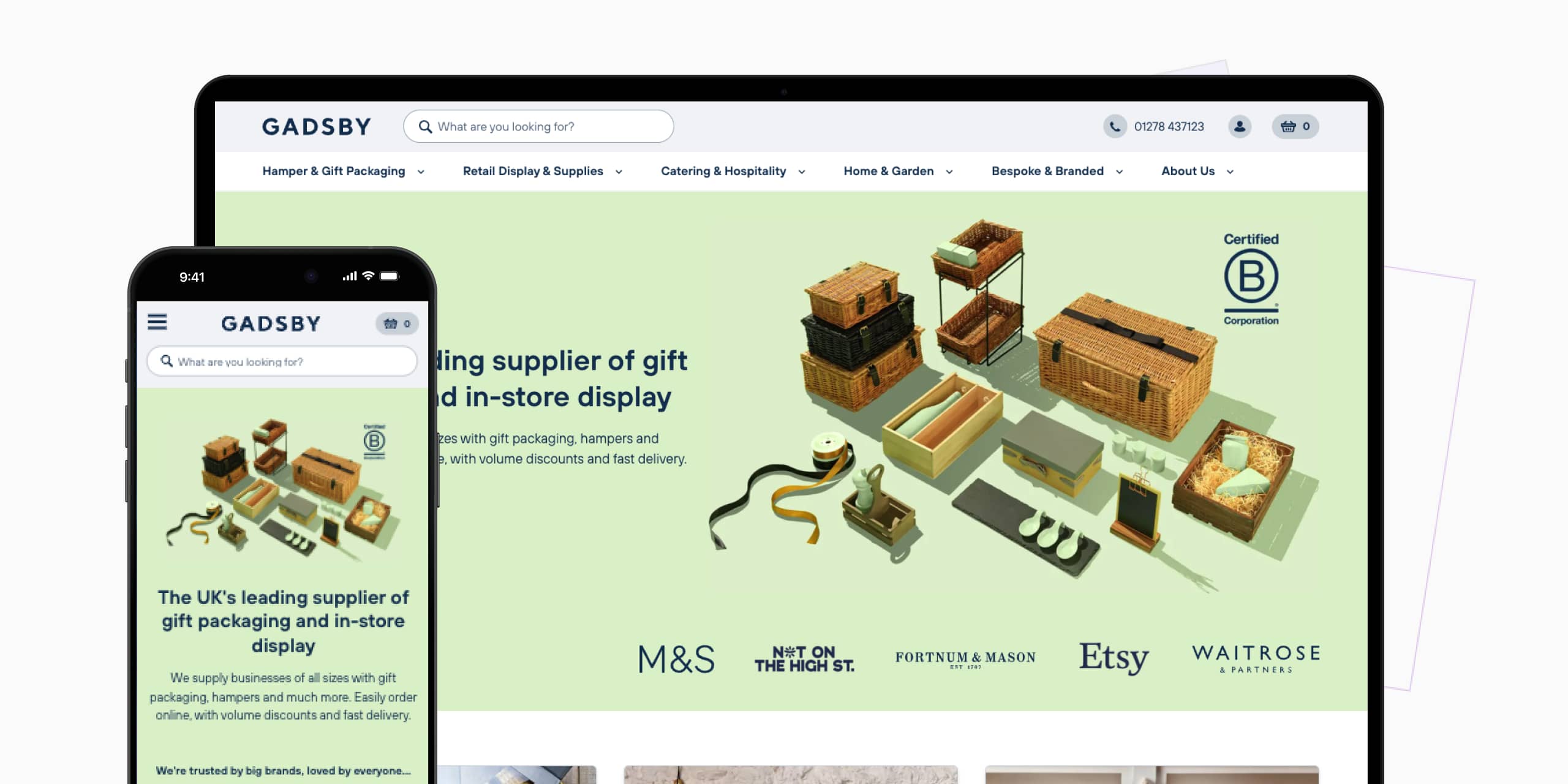This screenshot has width=1568, height=784.
Task: Open Hamper & Gift Packaging menu label
Action: 334,171
